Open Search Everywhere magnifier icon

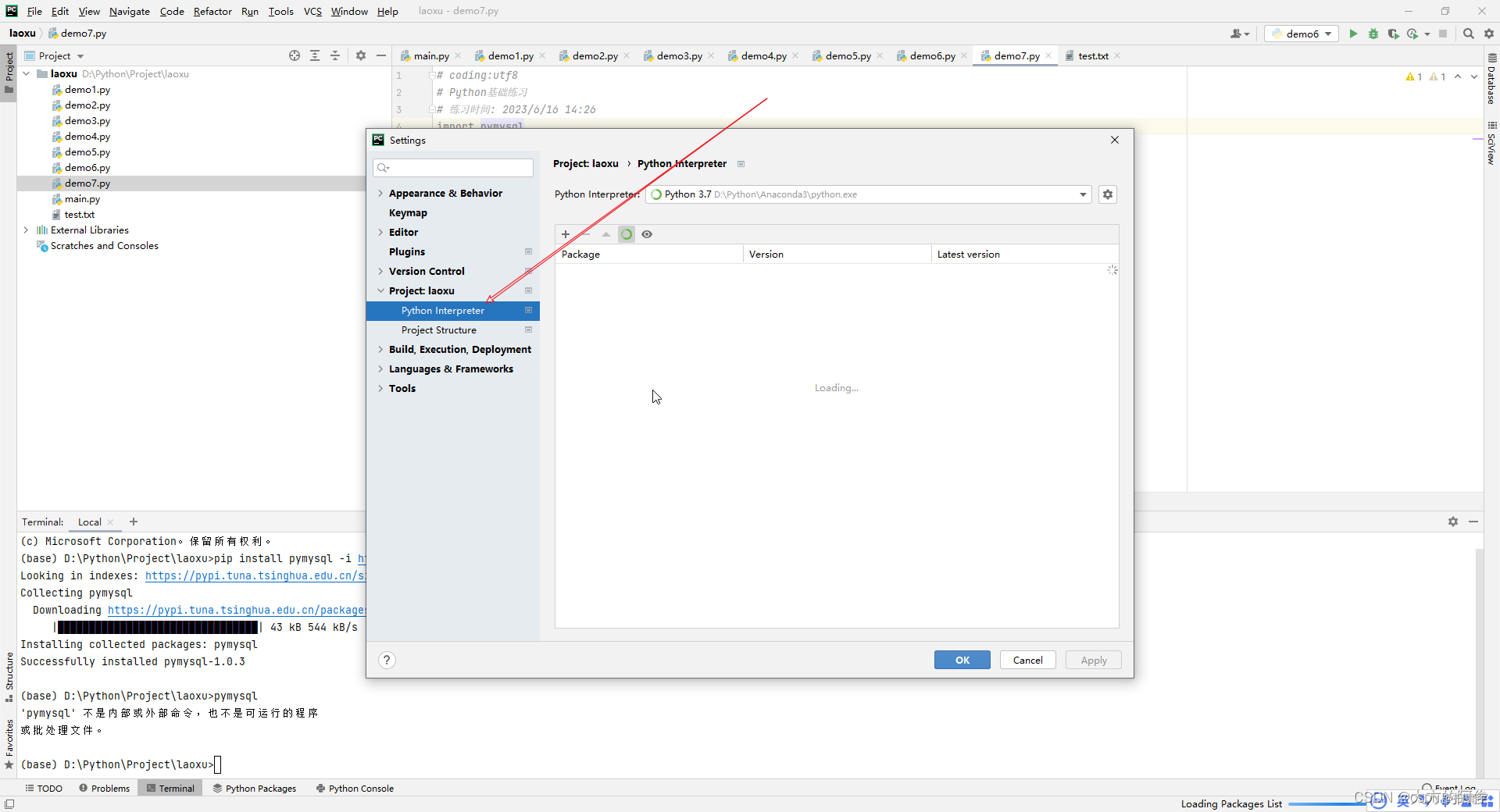click(x=1469, y=34)
